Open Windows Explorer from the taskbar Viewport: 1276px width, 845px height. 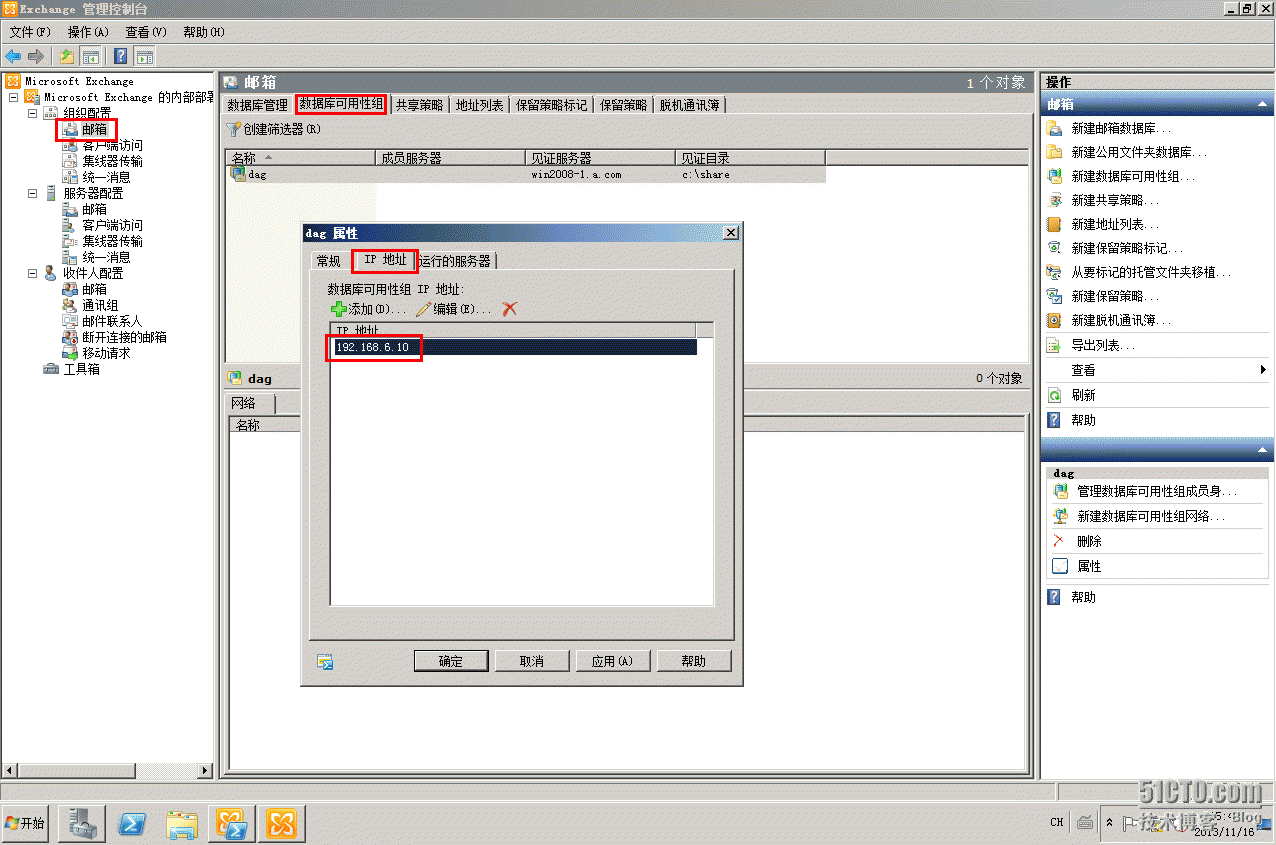click(x=182, y=824)
